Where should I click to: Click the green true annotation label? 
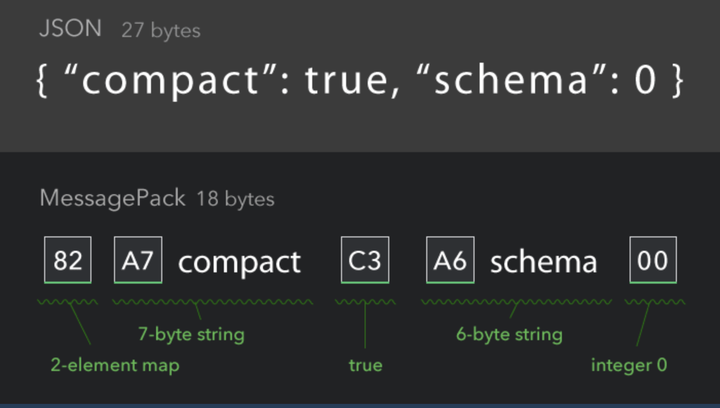[x=365, y=365]
